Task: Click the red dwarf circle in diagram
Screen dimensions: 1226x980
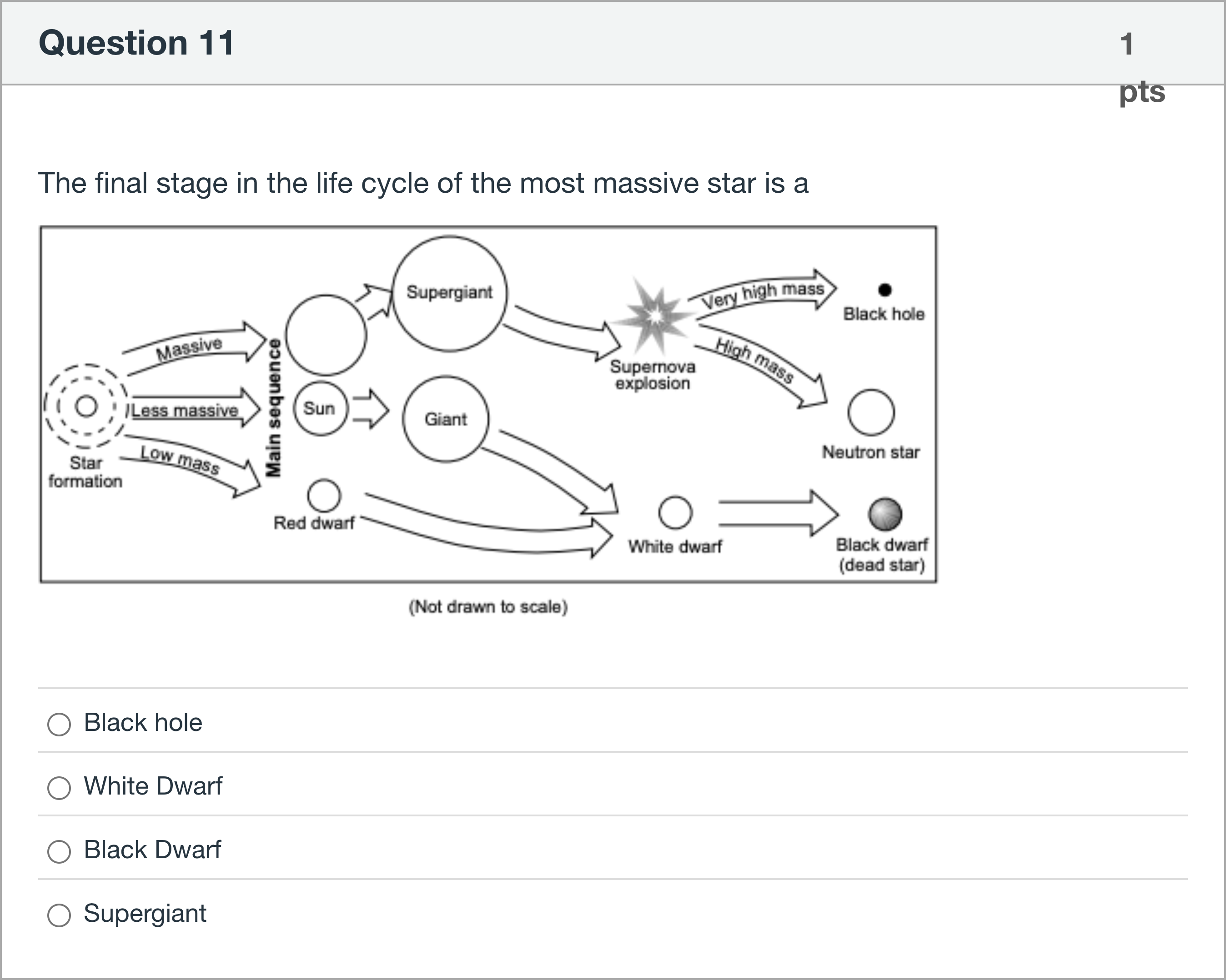Action: pos(324,495)
